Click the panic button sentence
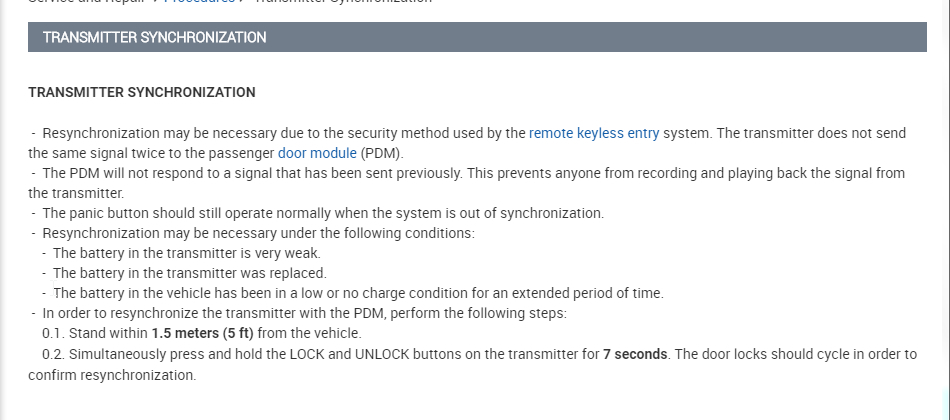Viewport: 950px width, 420px height. [x=322, y=213]
